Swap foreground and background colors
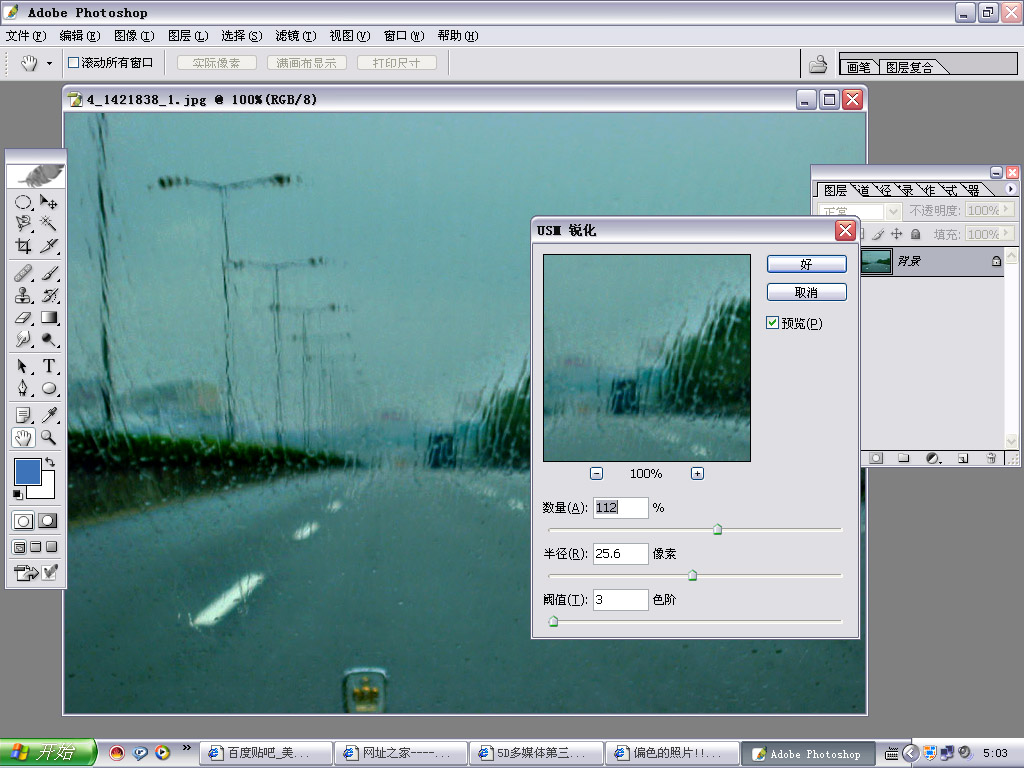The image size is (1024, 768). [50, 462]
